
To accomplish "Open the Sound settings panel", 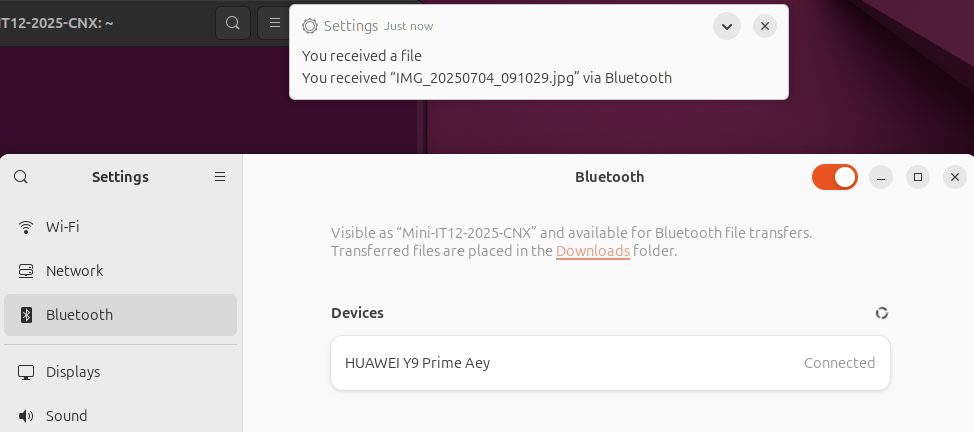I will pos(121,416).
